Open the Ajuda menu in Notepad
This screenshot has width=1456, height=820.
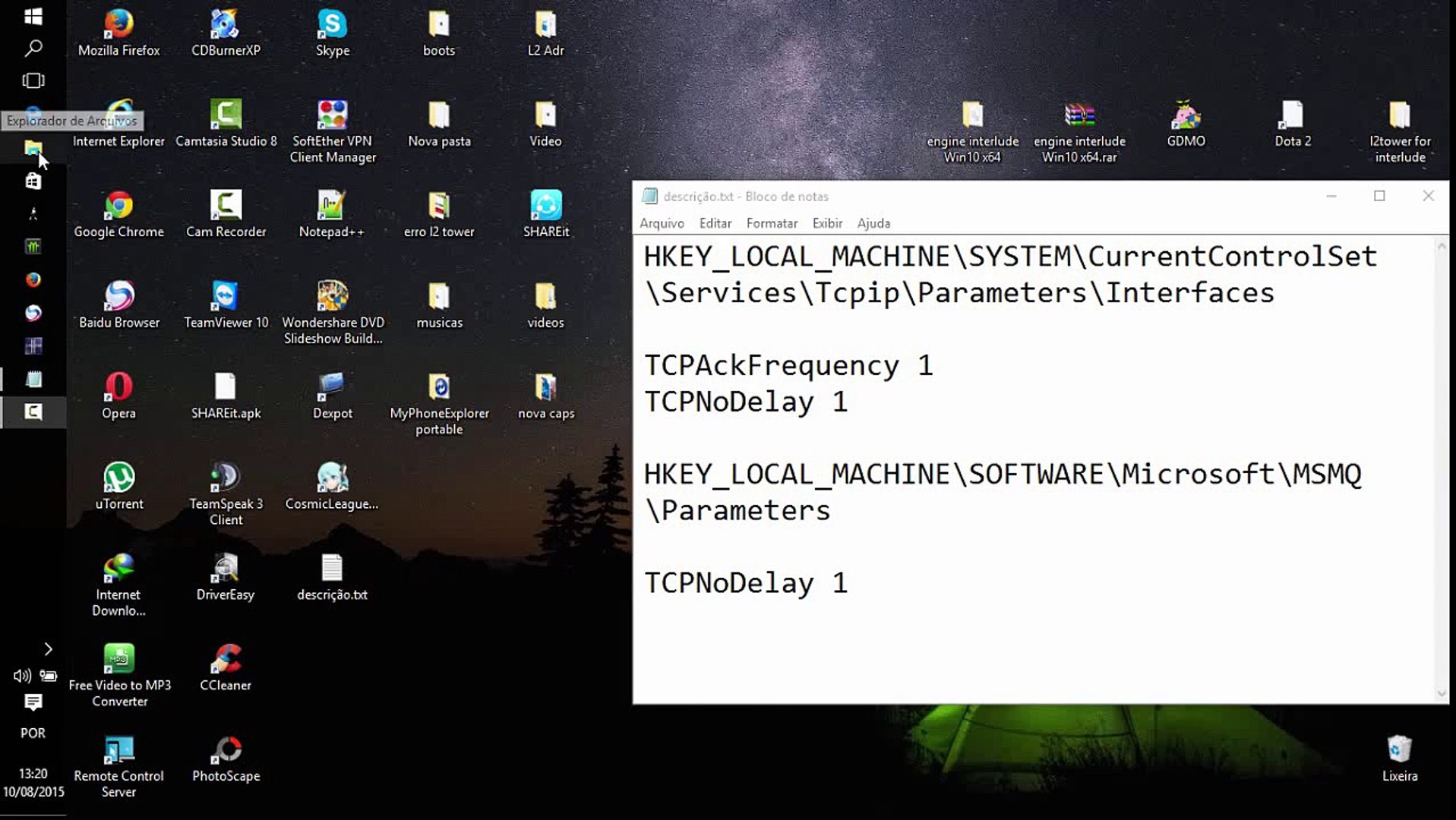tap(873, 223)
